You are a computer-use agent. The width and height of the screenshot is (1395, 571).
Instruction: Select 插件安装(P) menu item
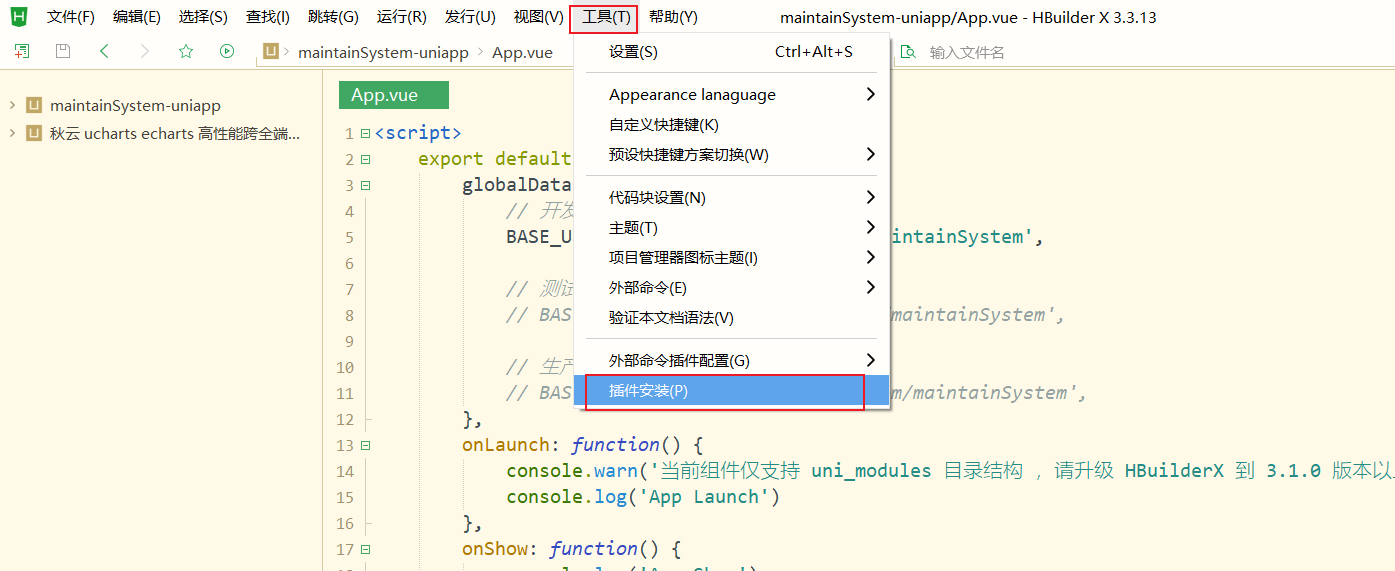(732, 390)
